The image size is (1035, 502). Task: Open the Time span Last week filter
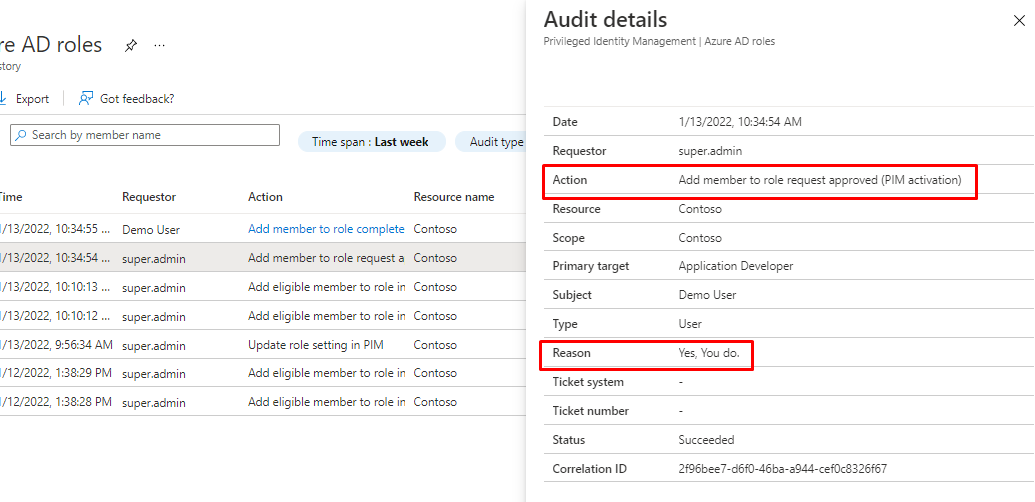(370, 142)
